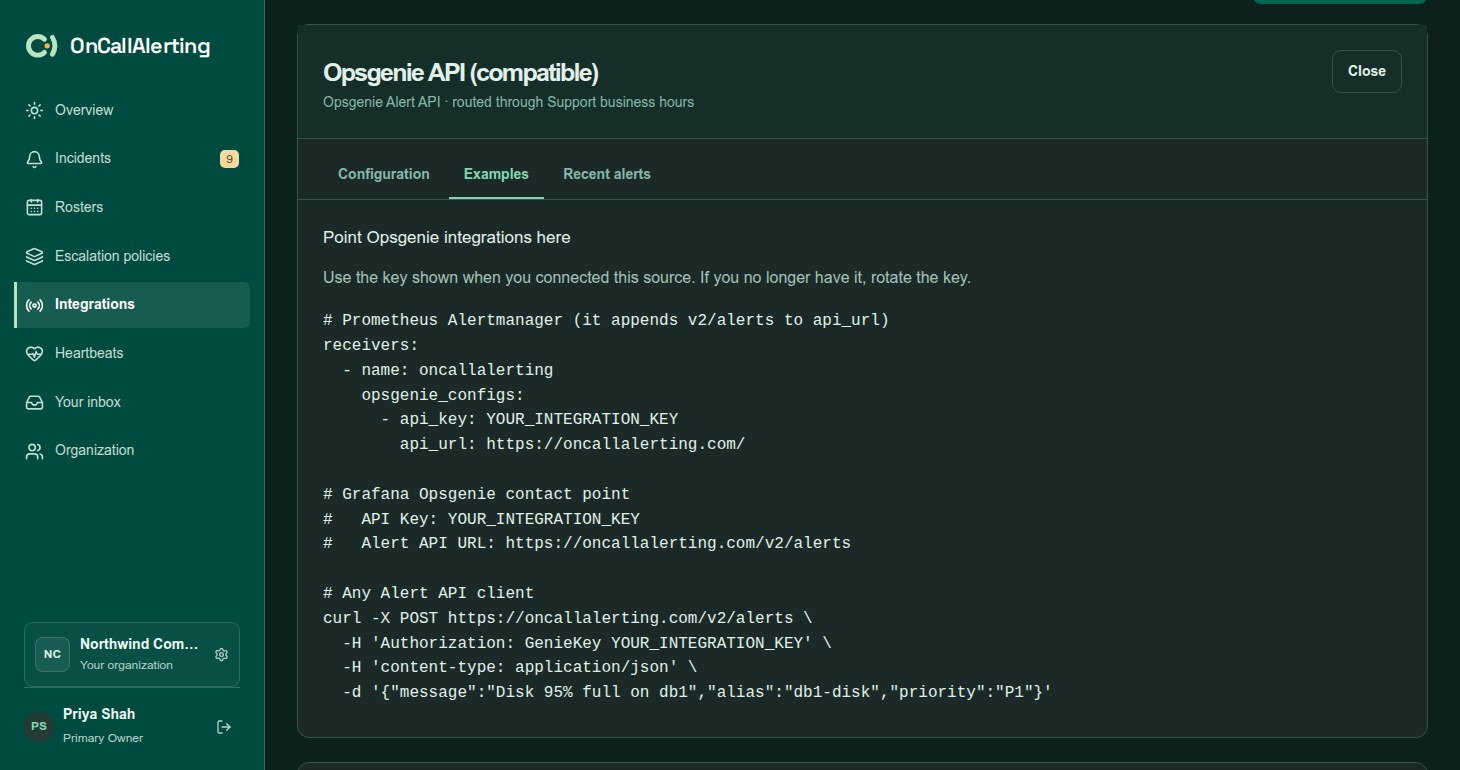Click the Incidents count badge 9
Viewport: 1460px width, 770px height.
coord(229,159)
